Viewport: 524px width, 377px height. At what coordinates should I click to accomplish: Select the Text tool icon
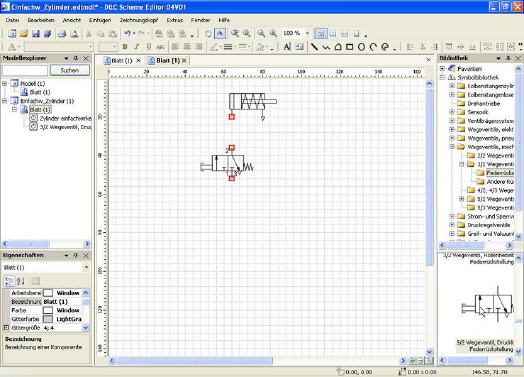pyautogui.click(x=287, y=47)
